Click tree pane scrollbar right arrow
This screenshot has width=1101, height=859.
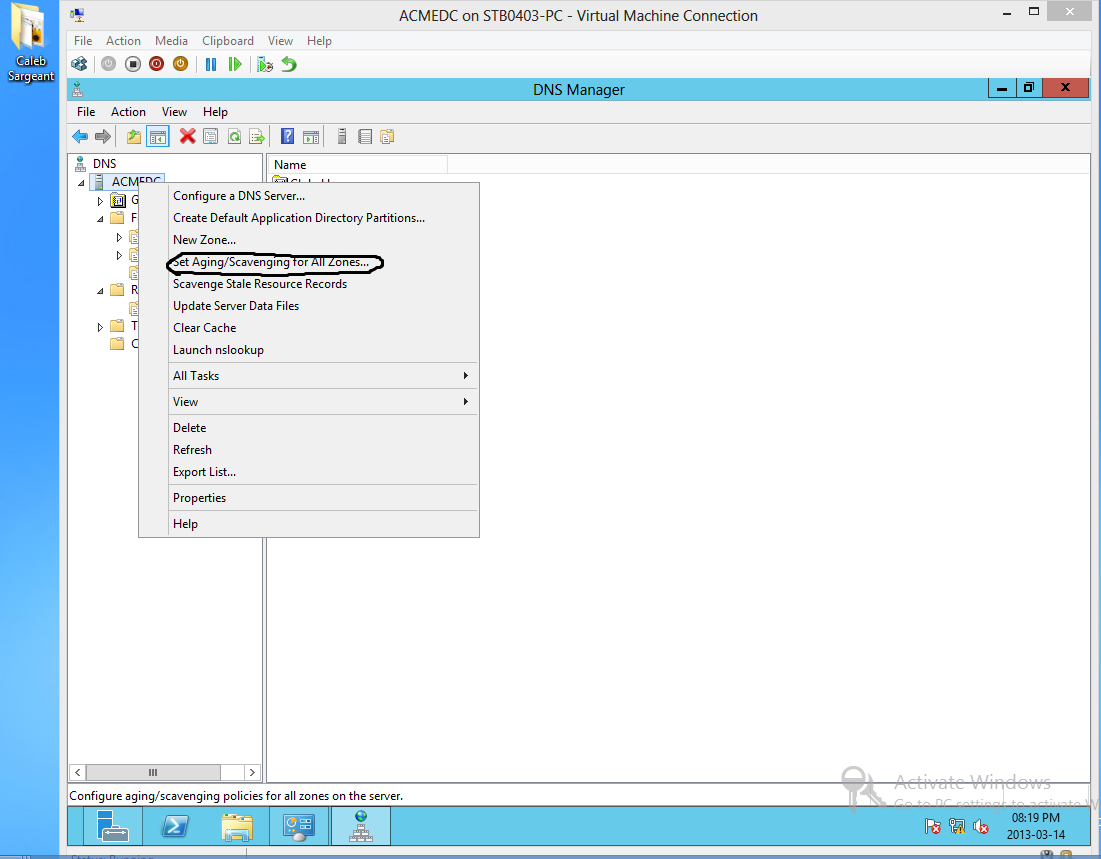pos(252,773)
